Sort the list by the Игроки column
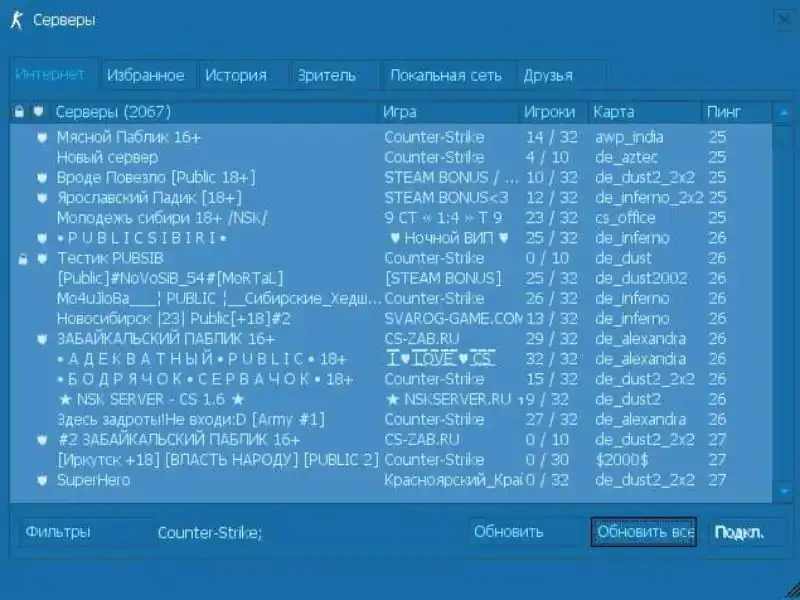 pyautogui.click(x=554, y=112)
